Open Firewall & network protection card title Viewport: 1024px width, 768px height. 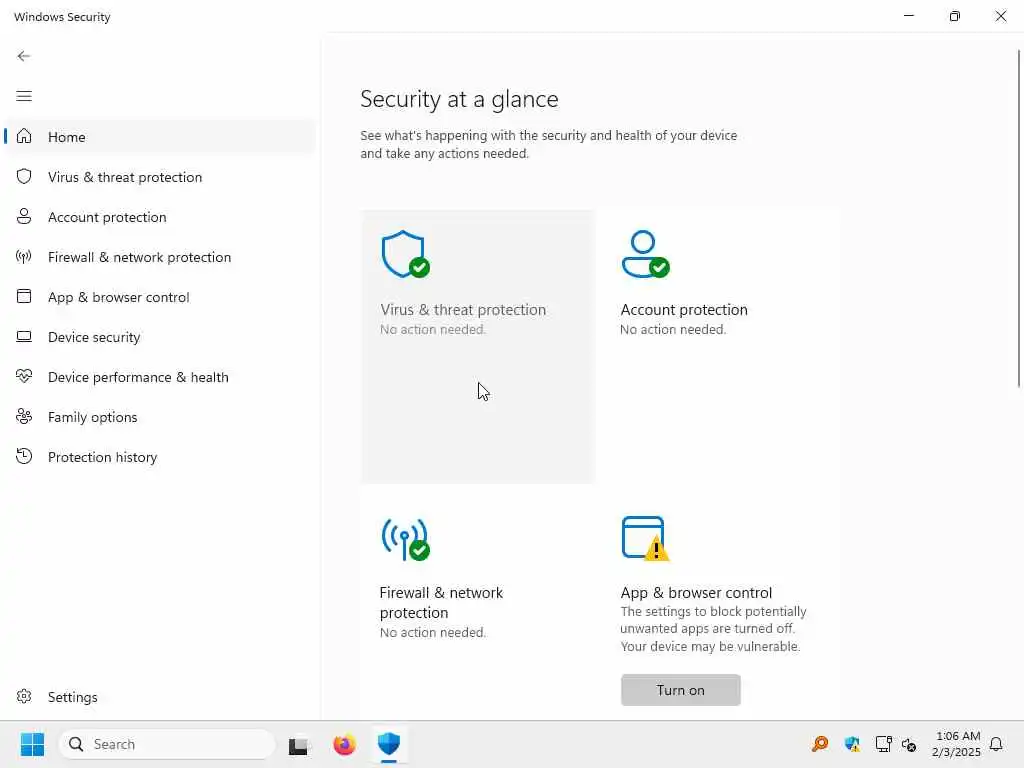pyautogui.click(x=441, y=603)
